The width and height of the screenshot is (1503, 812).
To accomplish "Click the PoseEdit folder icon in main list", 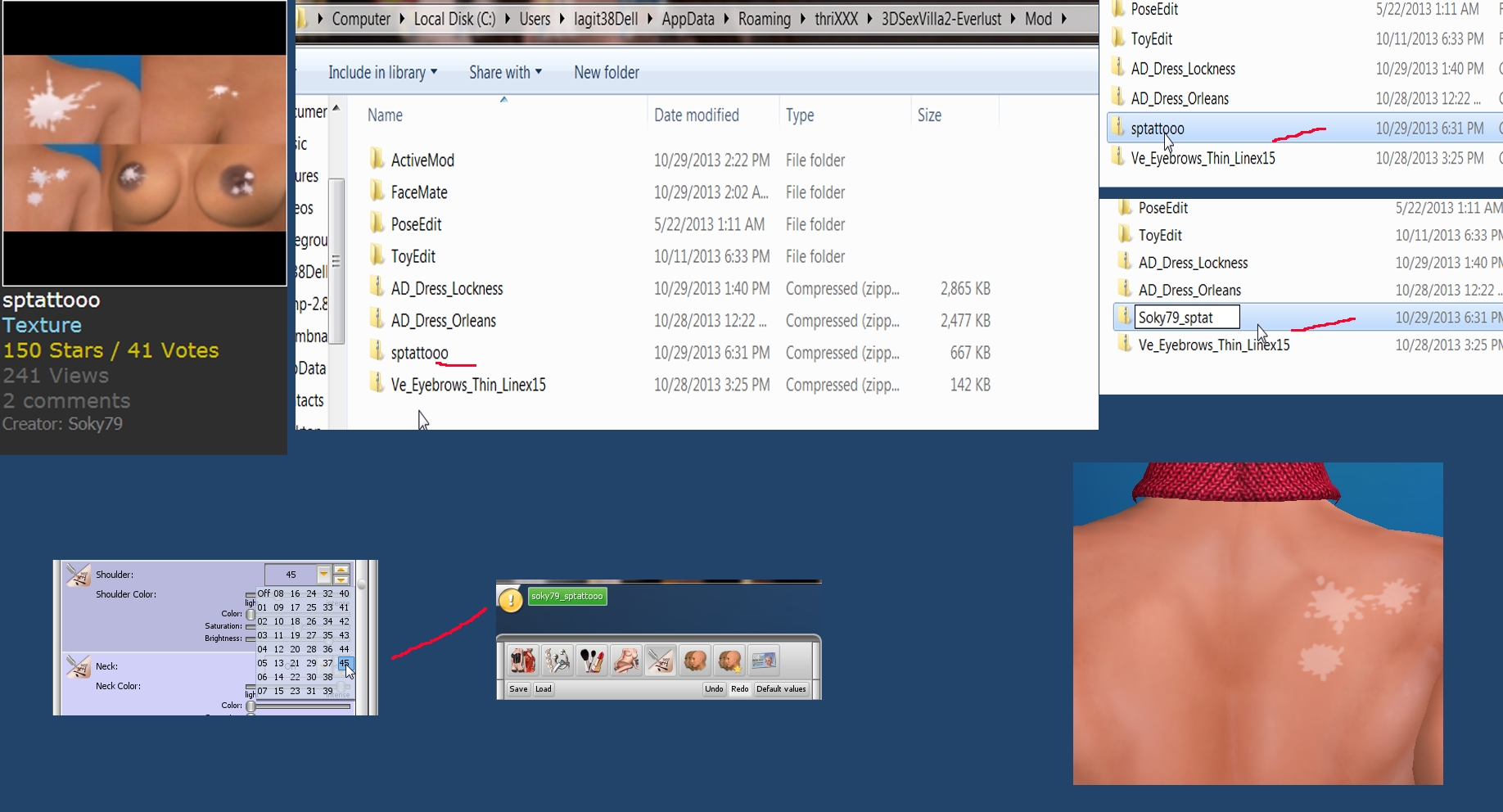I will pos(377,223).
